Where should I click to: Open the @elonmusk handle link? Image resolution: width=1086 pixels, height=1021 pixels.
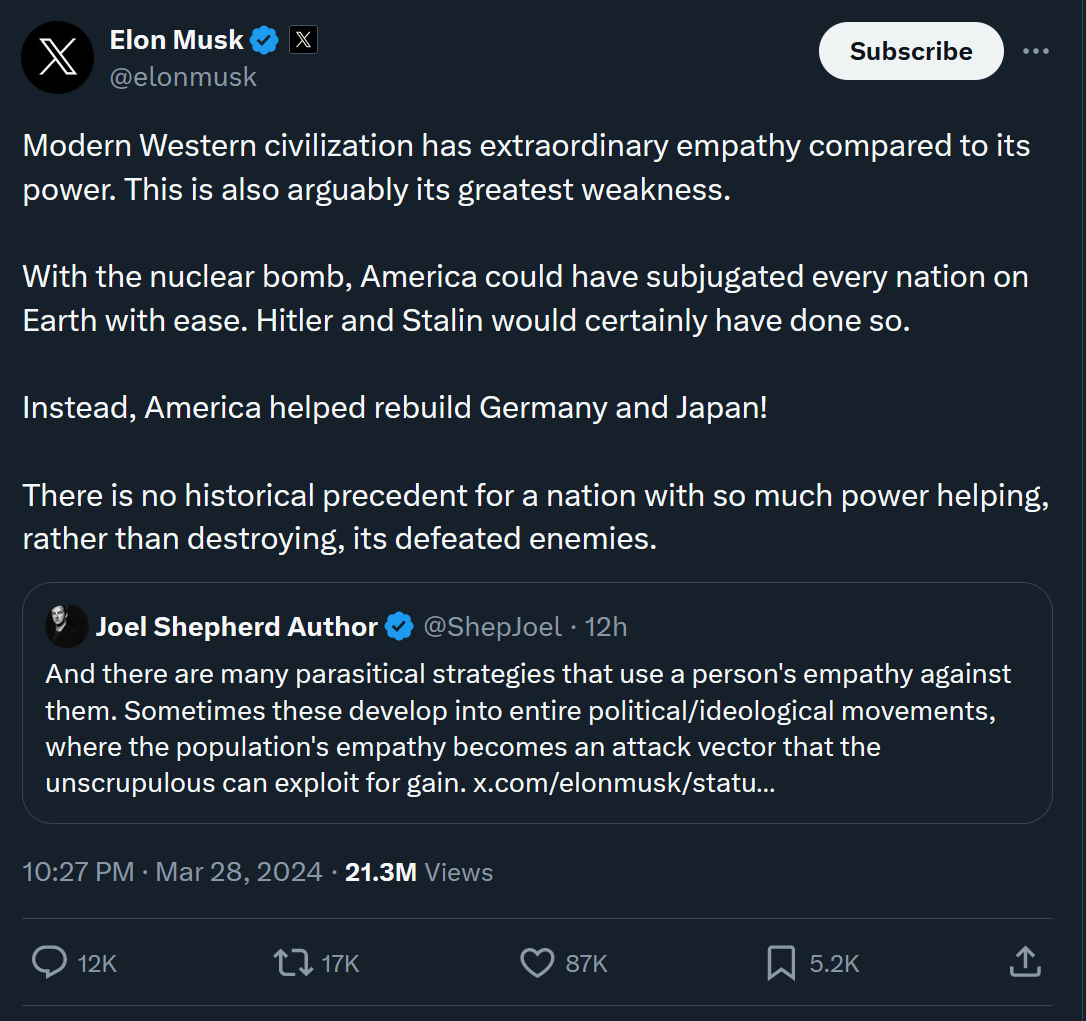(x=183, y=77)
